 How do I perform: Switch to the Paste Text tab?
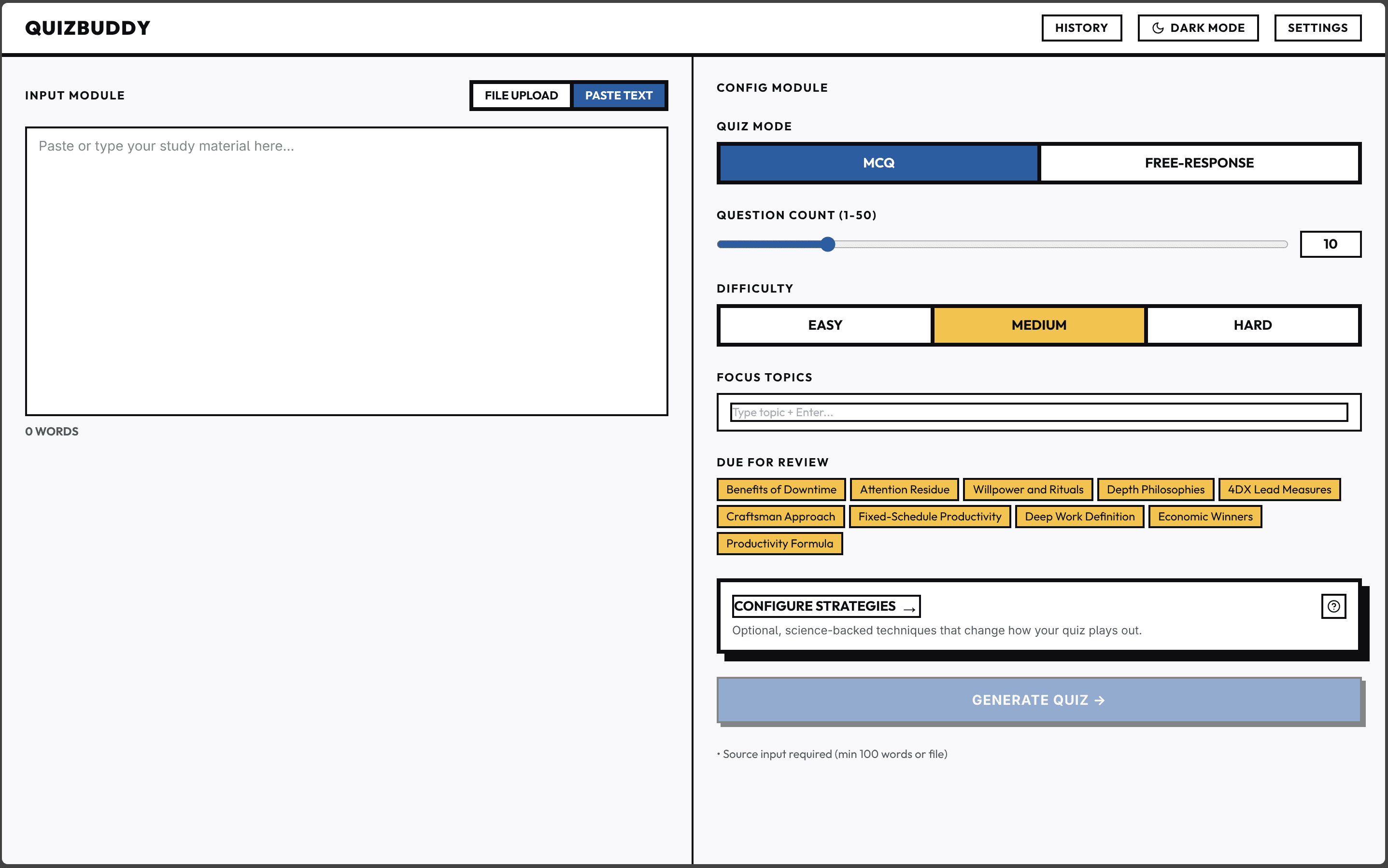(x=619, y=95)
